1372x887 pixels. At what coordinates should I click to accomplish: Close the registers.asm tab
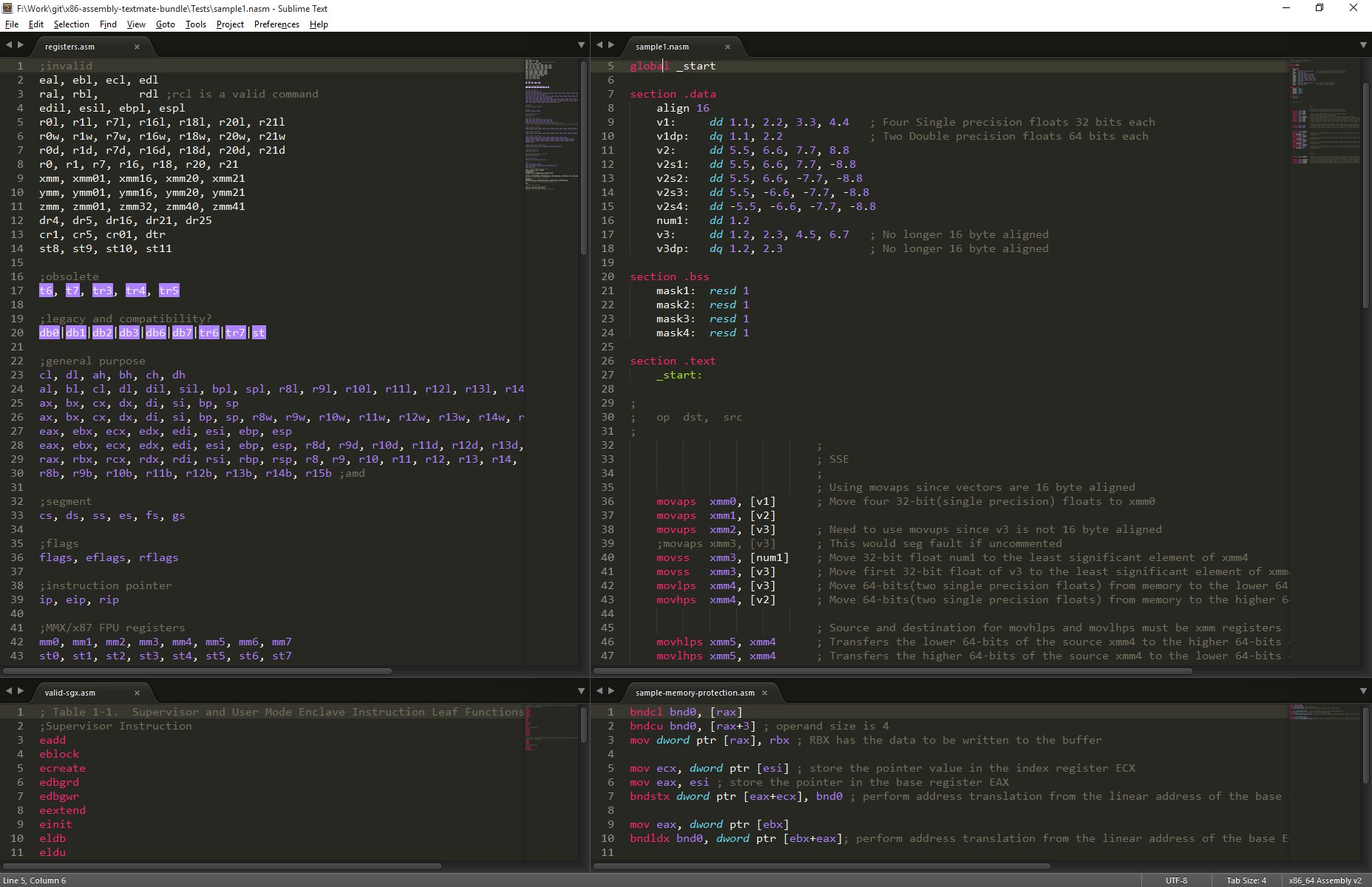137,47
